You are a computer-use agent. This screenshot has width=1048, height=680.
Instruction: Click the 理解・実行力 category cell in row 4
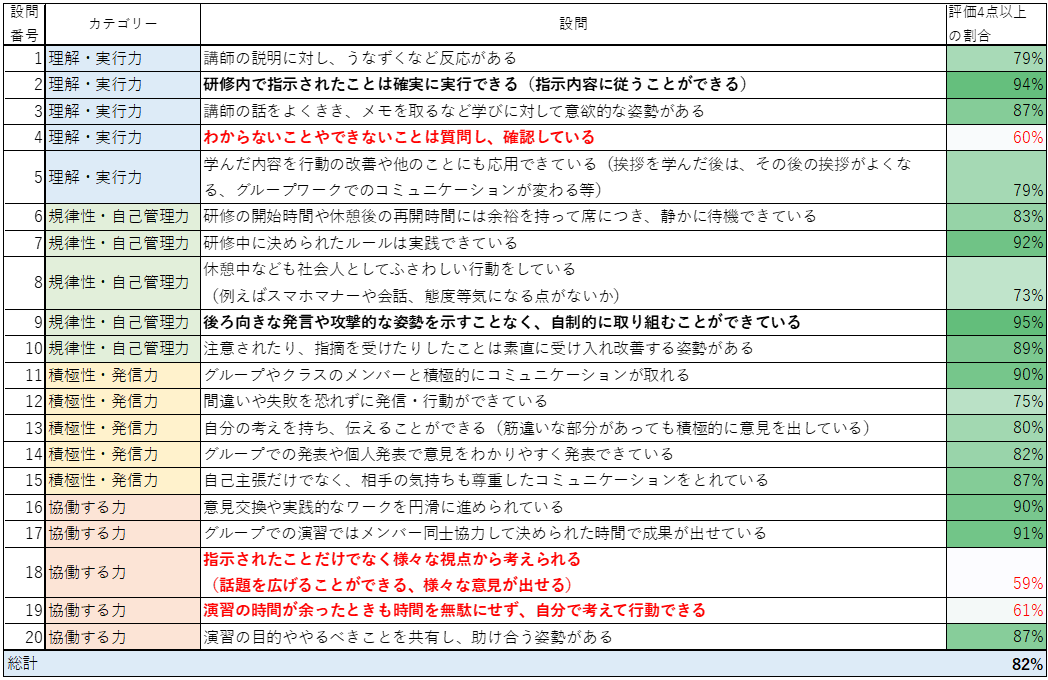tap(123, 137)
